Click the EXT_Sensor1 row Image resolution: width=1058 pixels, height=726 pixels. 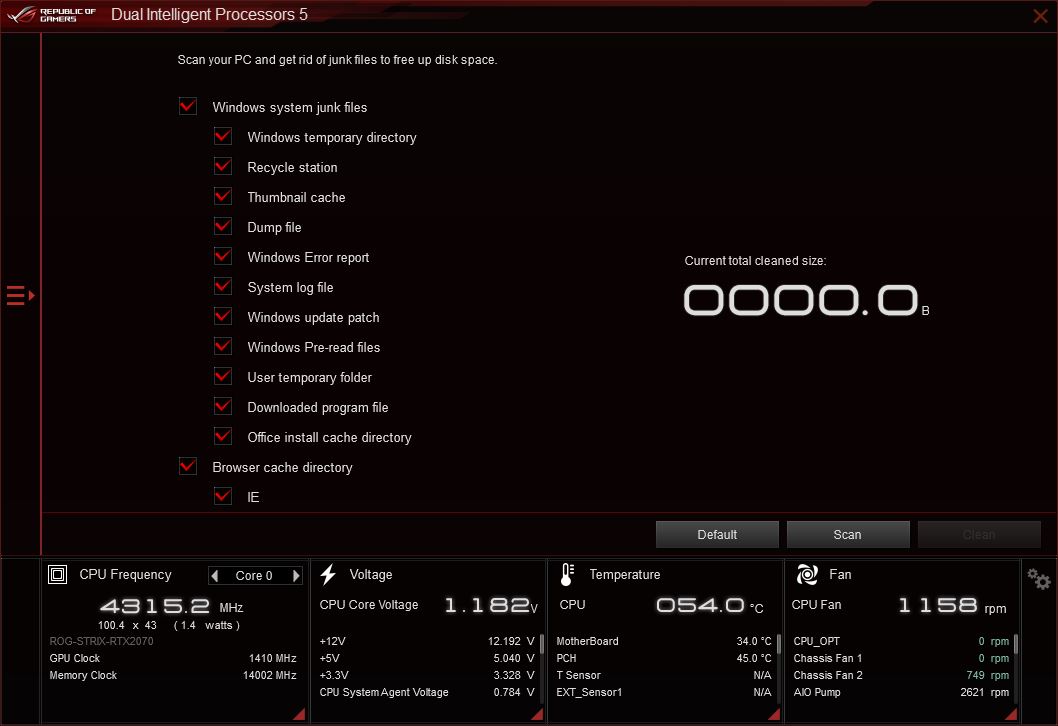(664, 692)
